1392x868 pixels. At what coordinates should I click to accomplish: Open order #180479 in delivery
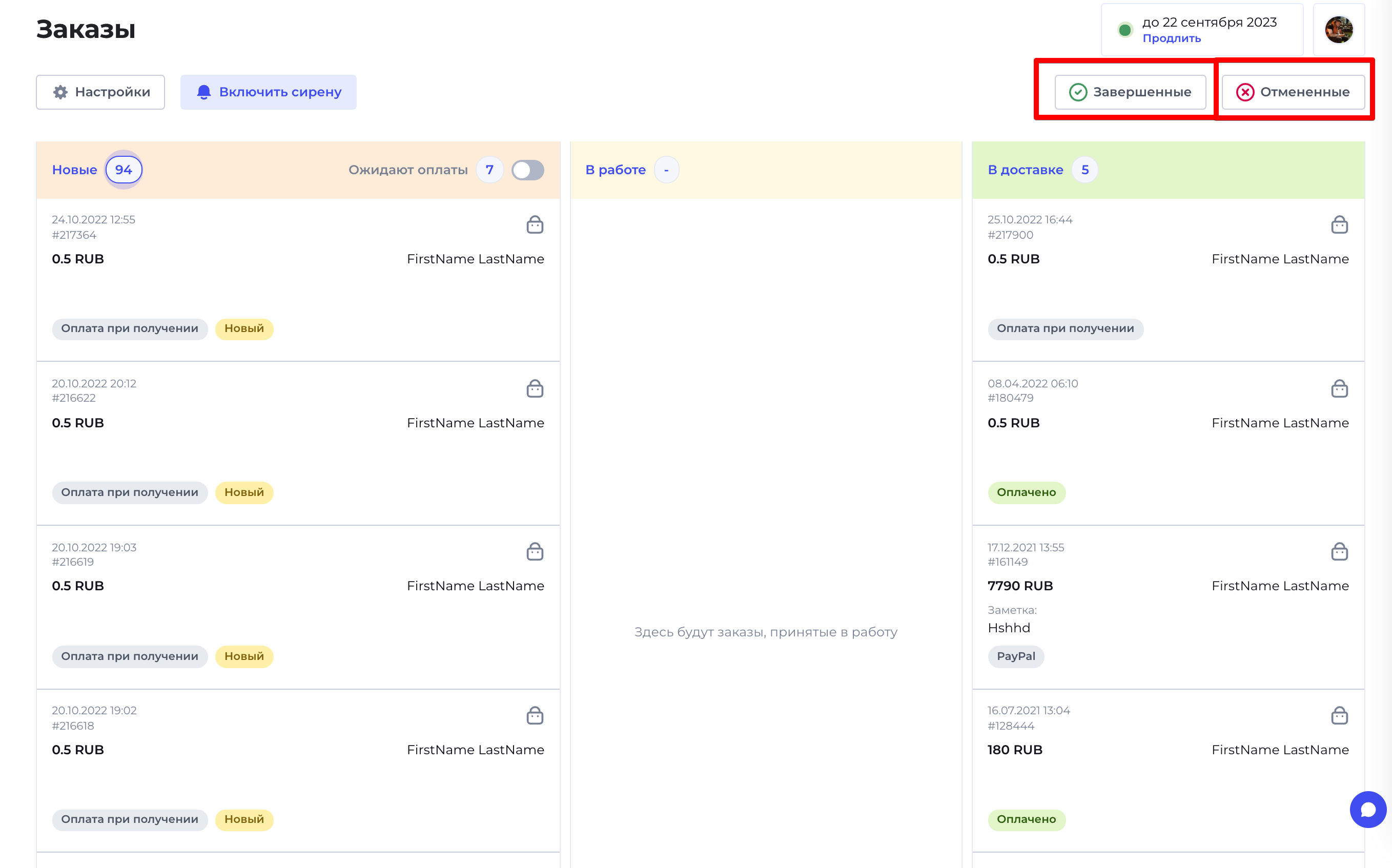tap(1168, 443)
